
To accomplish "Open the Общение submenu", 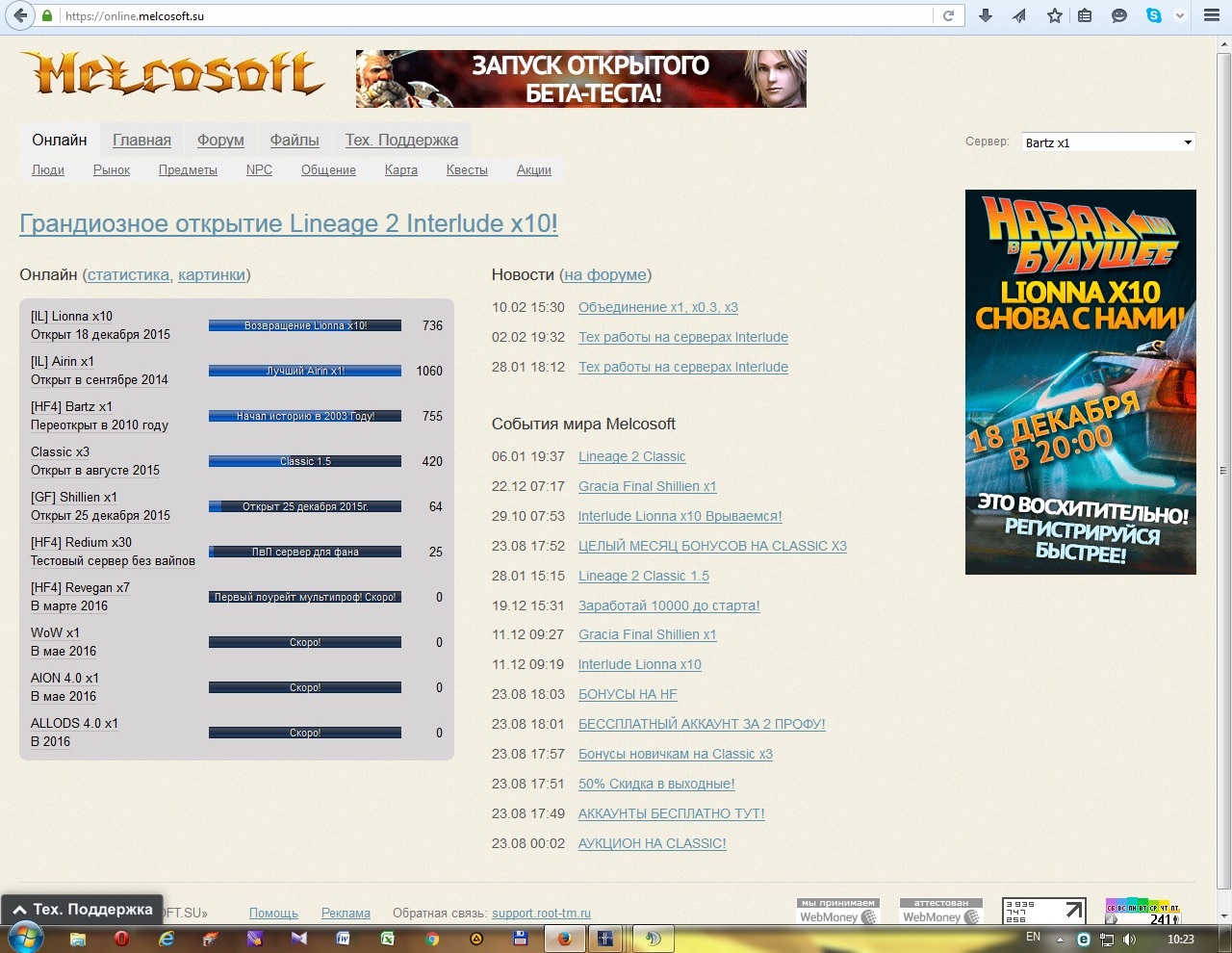I will pyautogui.click(x=328, y=170).
